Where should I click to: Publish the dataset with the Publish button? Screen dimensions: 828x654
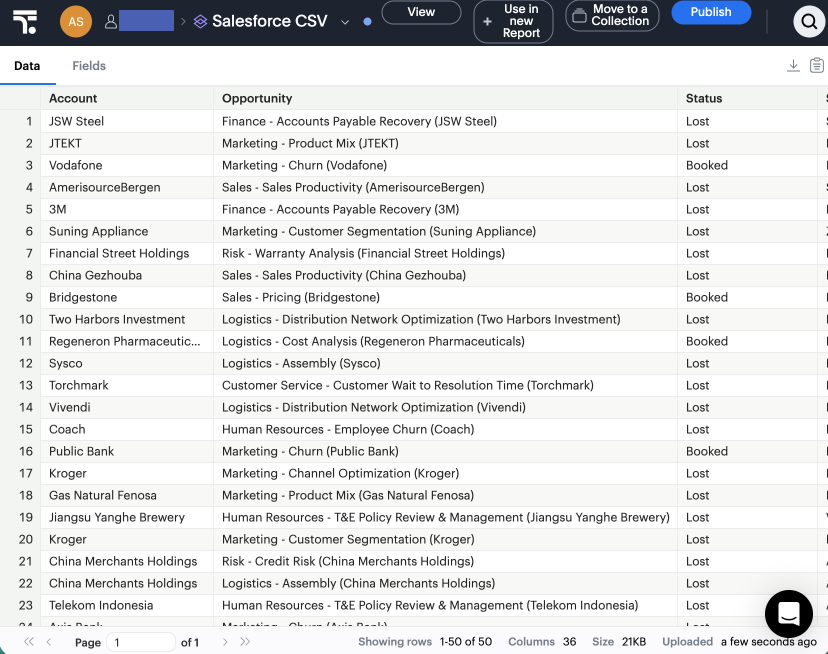pyautogui.click(x=711, y=12)
